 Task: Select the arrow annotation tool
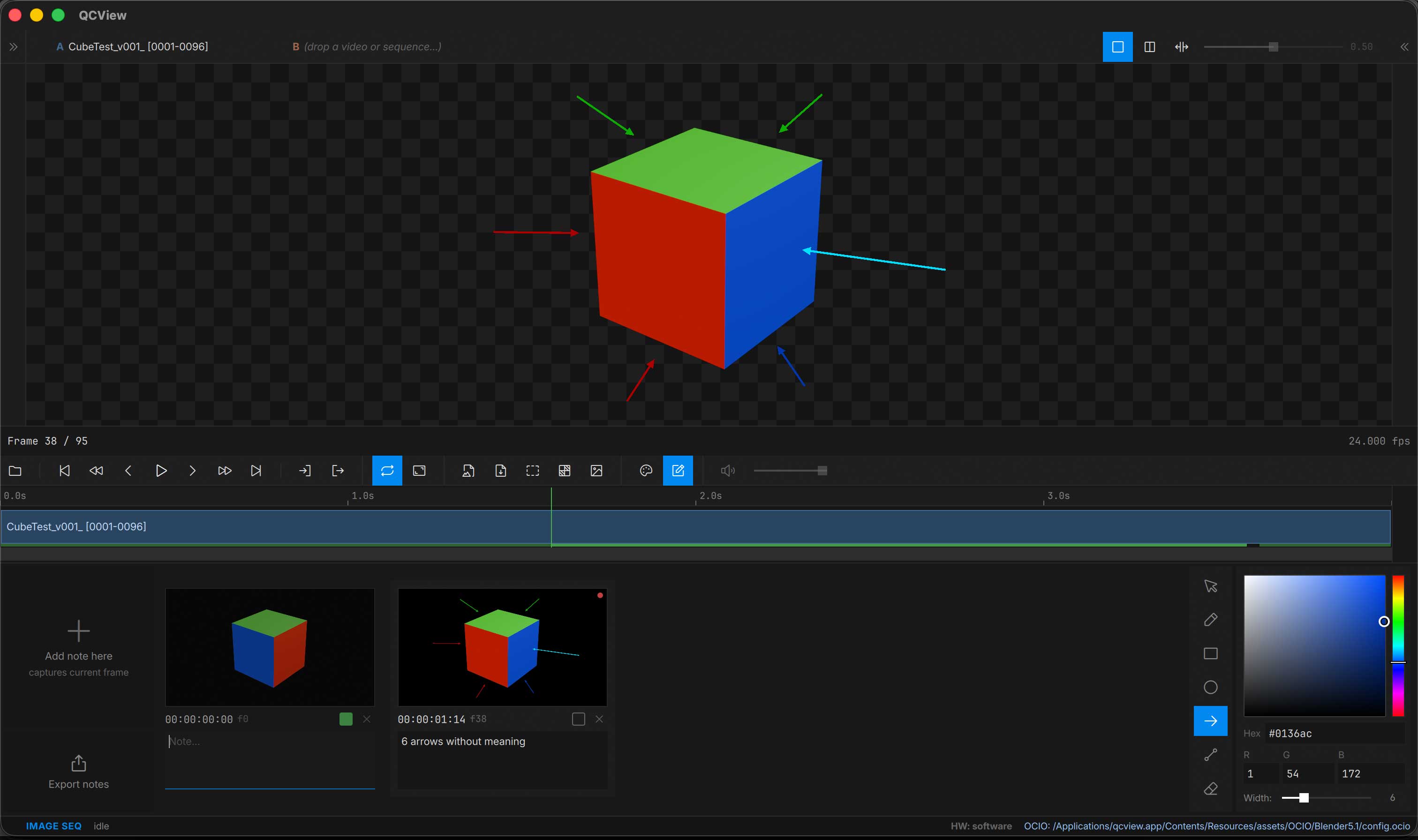click(x=1210, y=721)
